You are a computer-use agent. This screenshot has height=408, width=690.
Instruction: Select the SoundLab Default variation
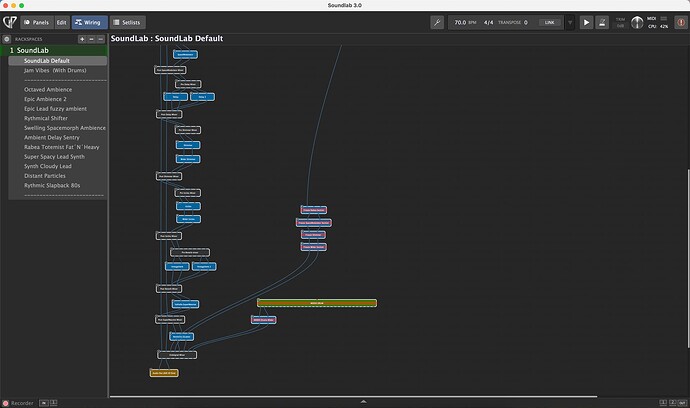(x=58, y=61)
